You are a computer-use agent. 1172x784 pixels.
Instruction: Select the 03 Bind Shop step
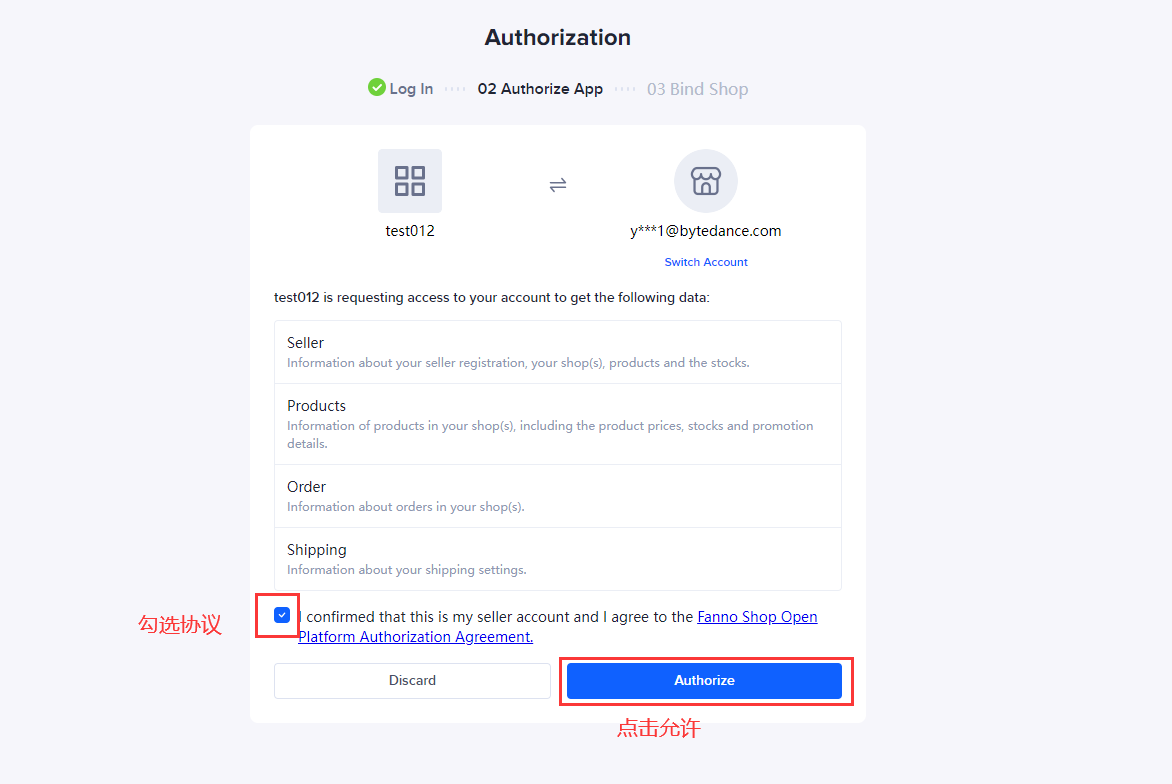pyautogui.click(x=697, y=89)
